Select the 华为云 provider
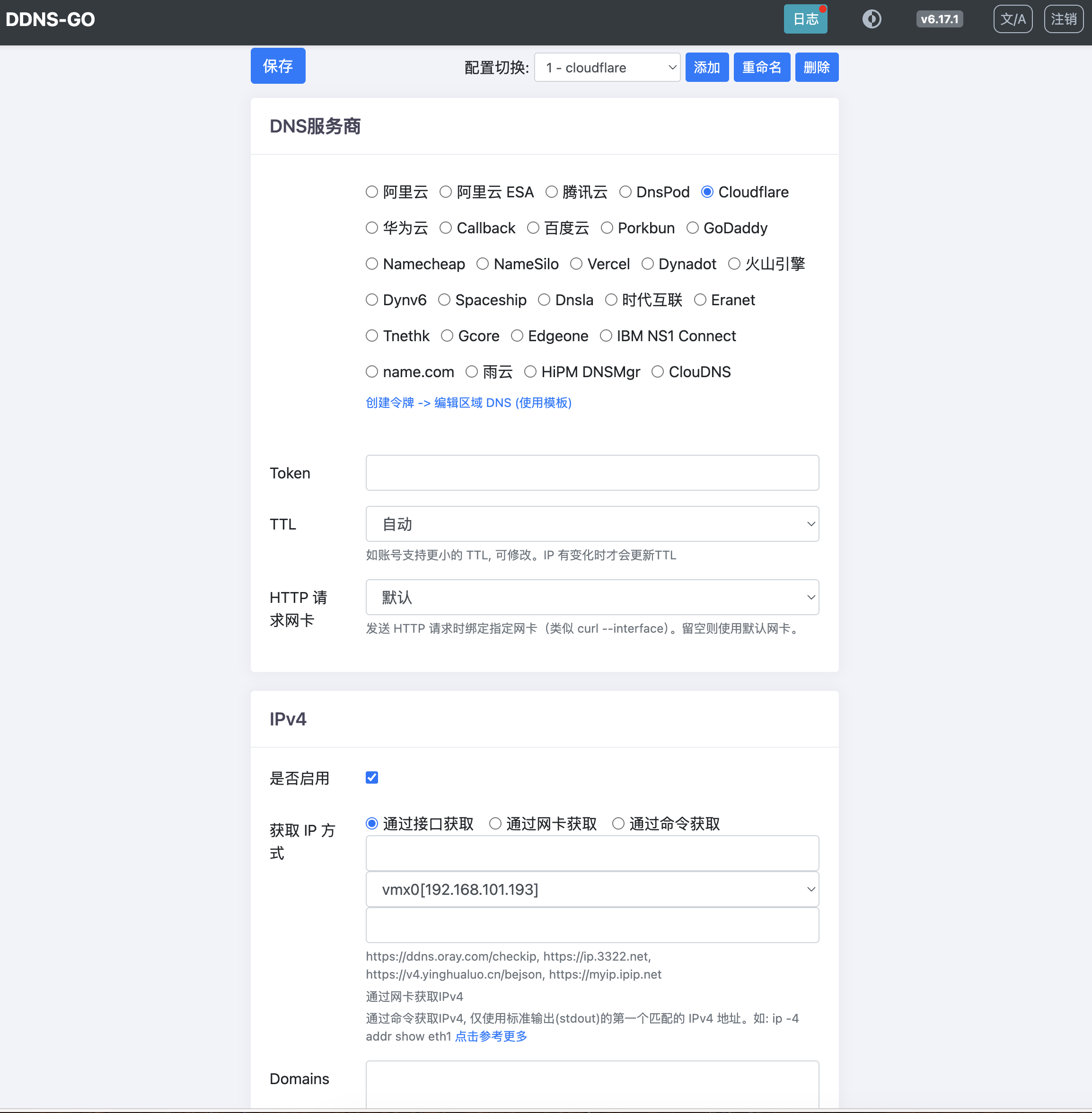 point(371,228)
